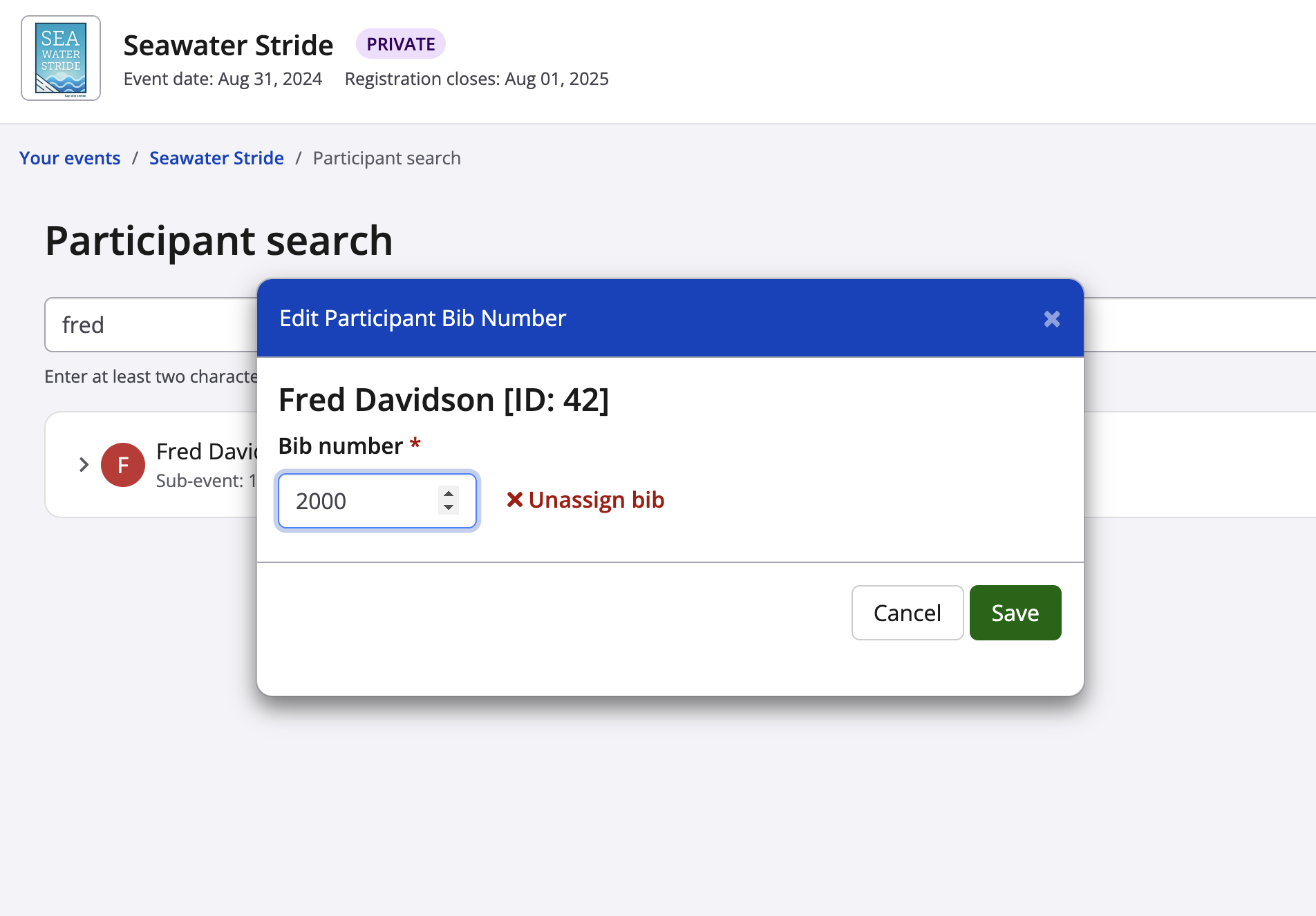Cancel editing the bib number
Viewport: 1316px width, 916px height.
tap(907, 613)
